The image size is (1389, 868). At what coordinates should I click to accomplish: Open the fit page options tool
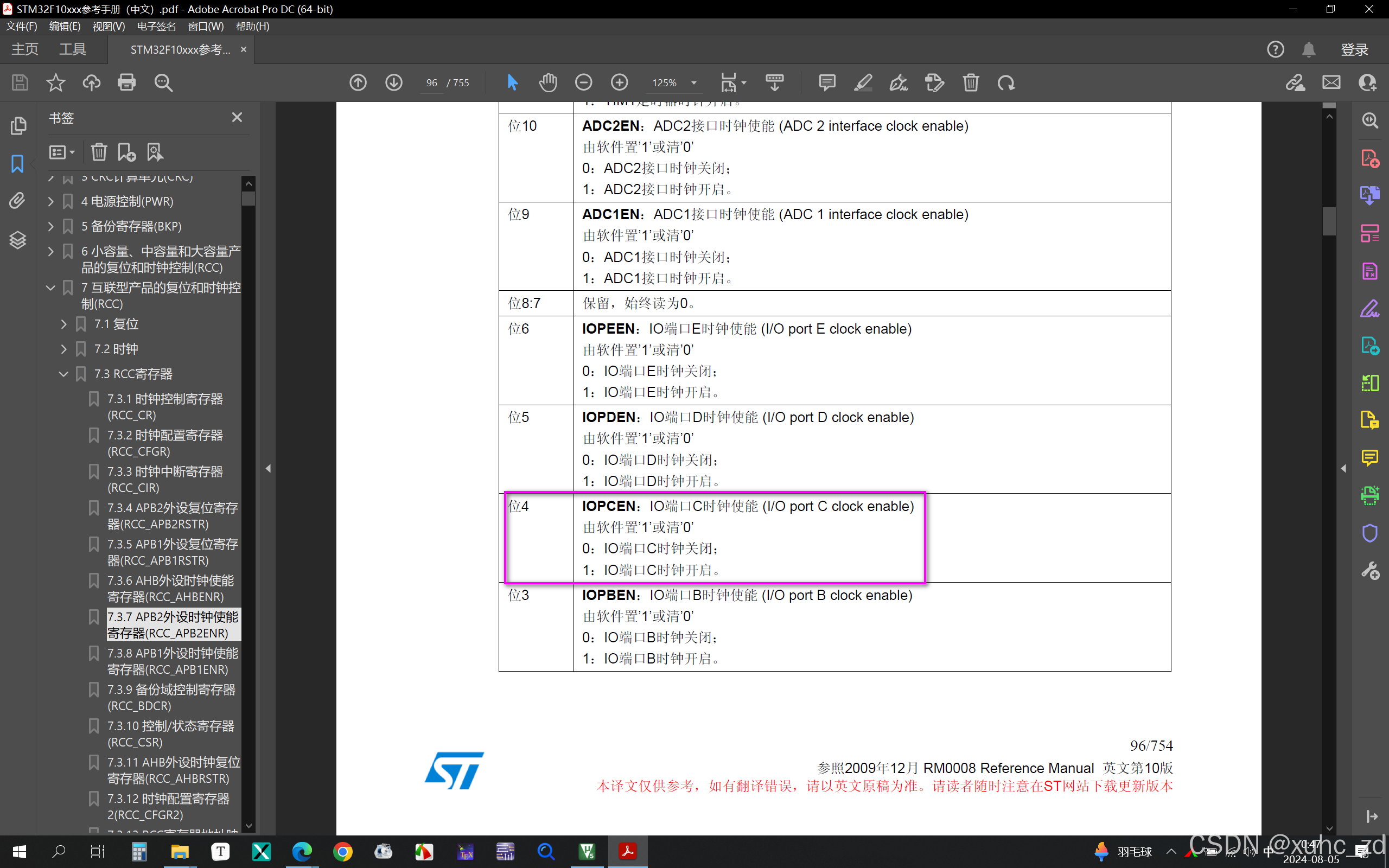coord(733,82)
